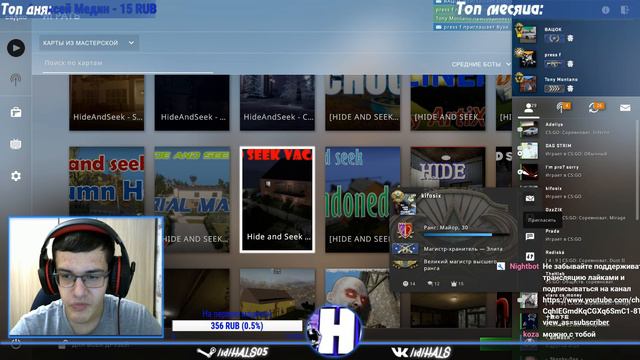
Task: Click the info icon in top-right header
Action: click(x=605, y=10)
